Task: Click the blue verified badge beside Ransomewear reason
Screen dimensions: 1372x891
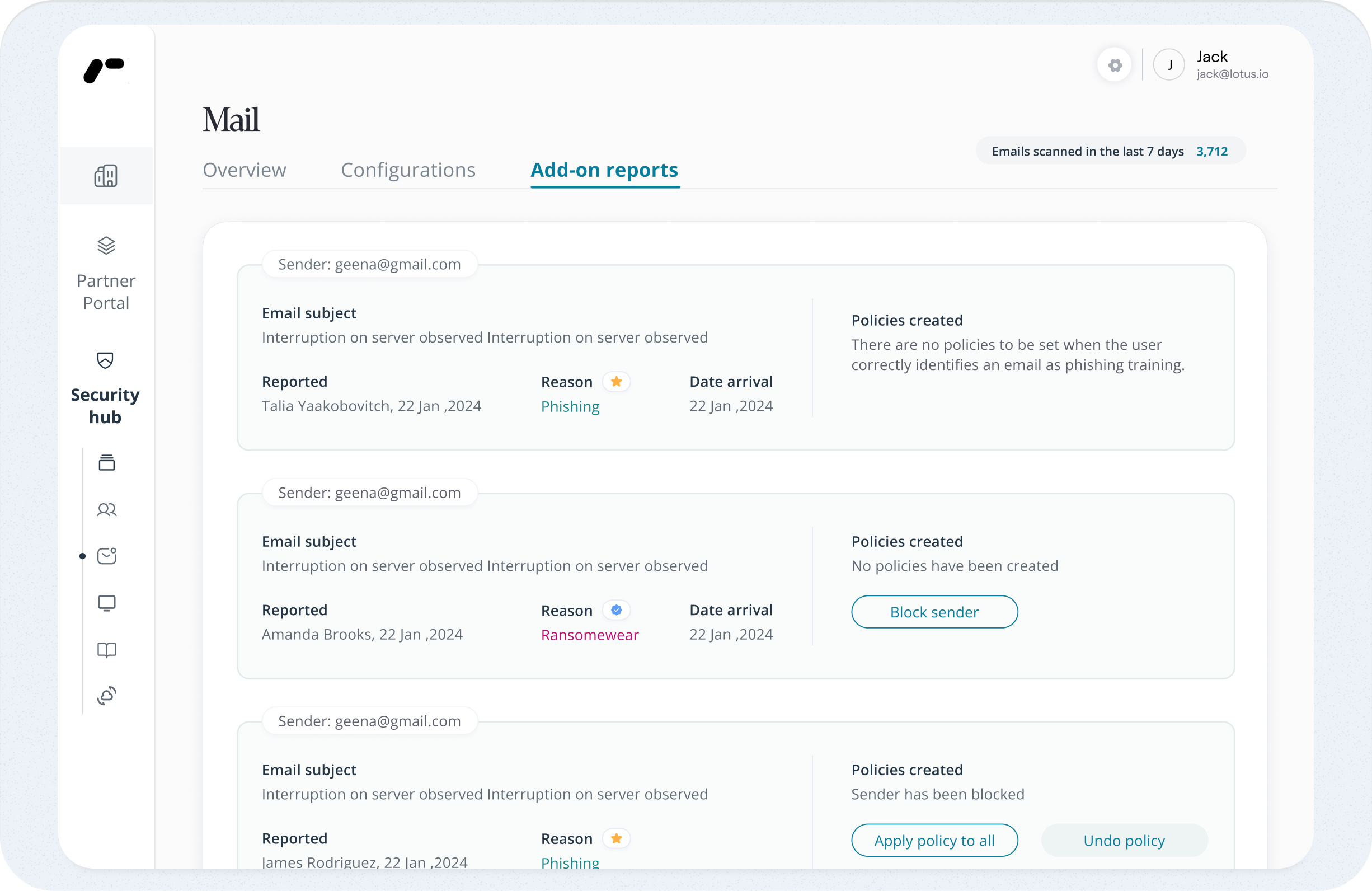Action: [616, 610]
